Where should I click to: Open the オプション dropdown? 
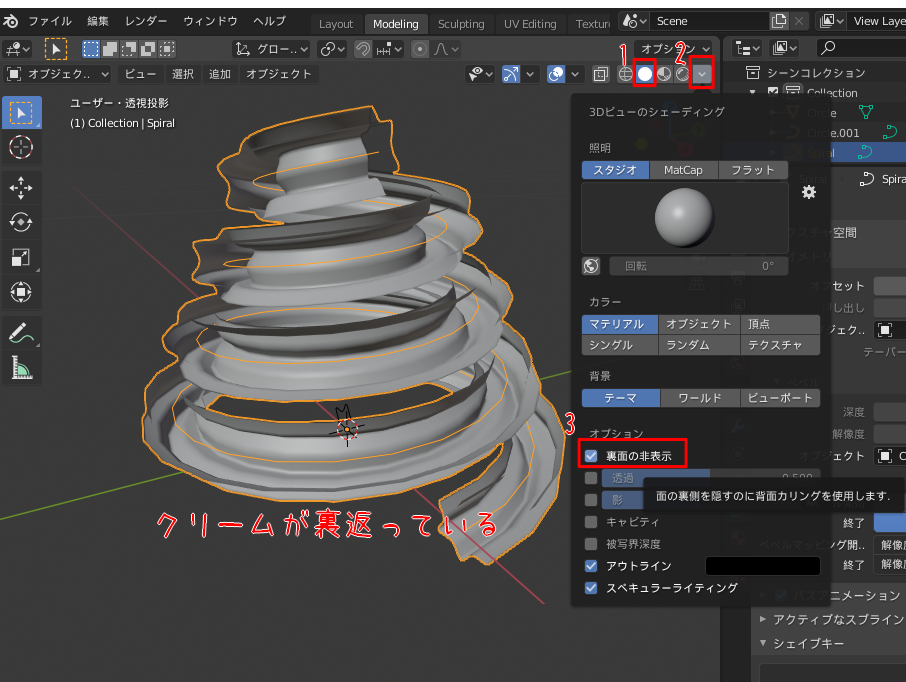pos(674,49)
